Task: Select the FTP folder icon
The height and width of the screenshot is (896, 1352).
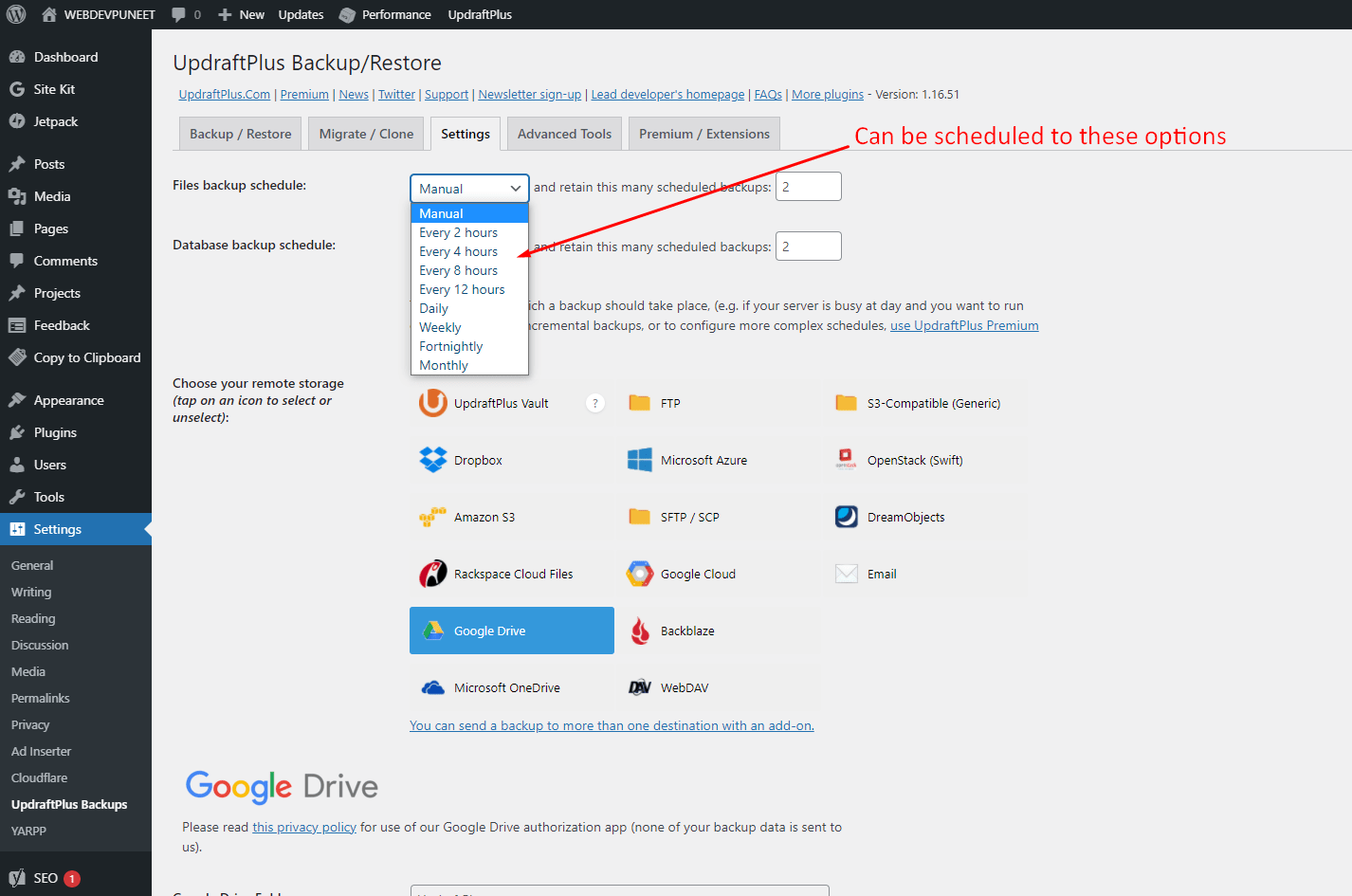Action: point(640,403)
